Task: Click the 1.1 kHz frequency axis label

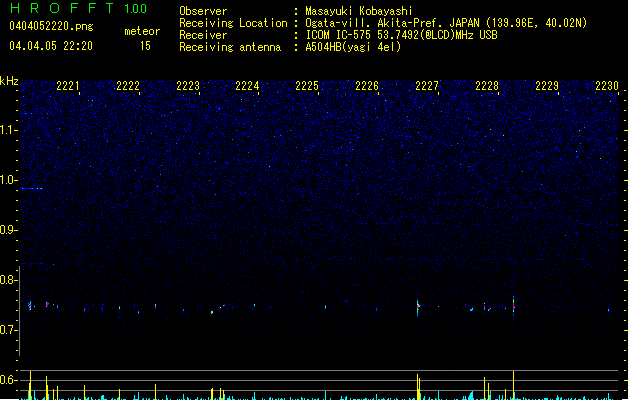Action: coord(9,130)
